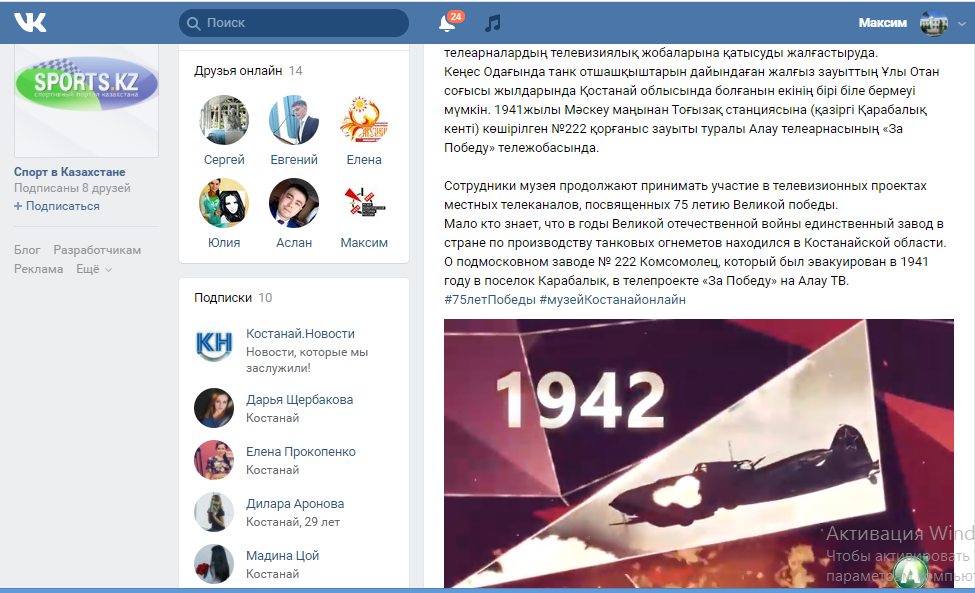Open the music note icon
The image size is (975, 593).
(x=492, y=23)
